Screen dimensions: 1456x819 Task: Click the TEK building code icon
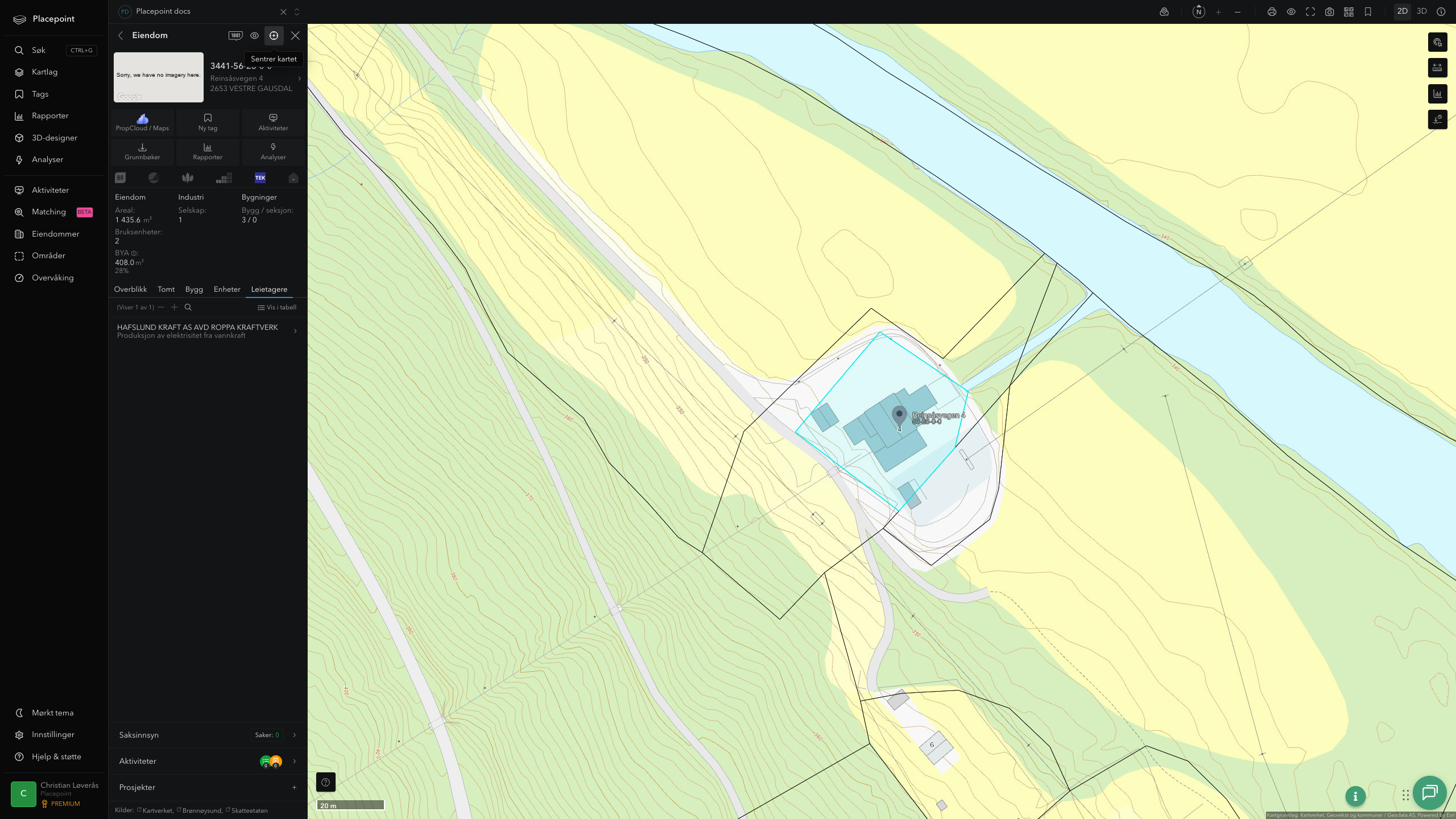[260, 178]
